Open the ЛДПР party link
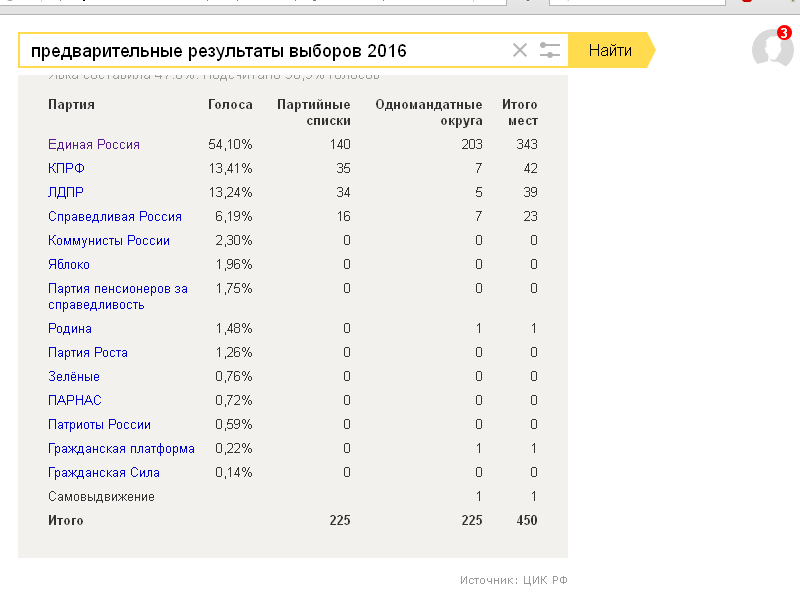The image size is (800, 600). coord(66,192)
